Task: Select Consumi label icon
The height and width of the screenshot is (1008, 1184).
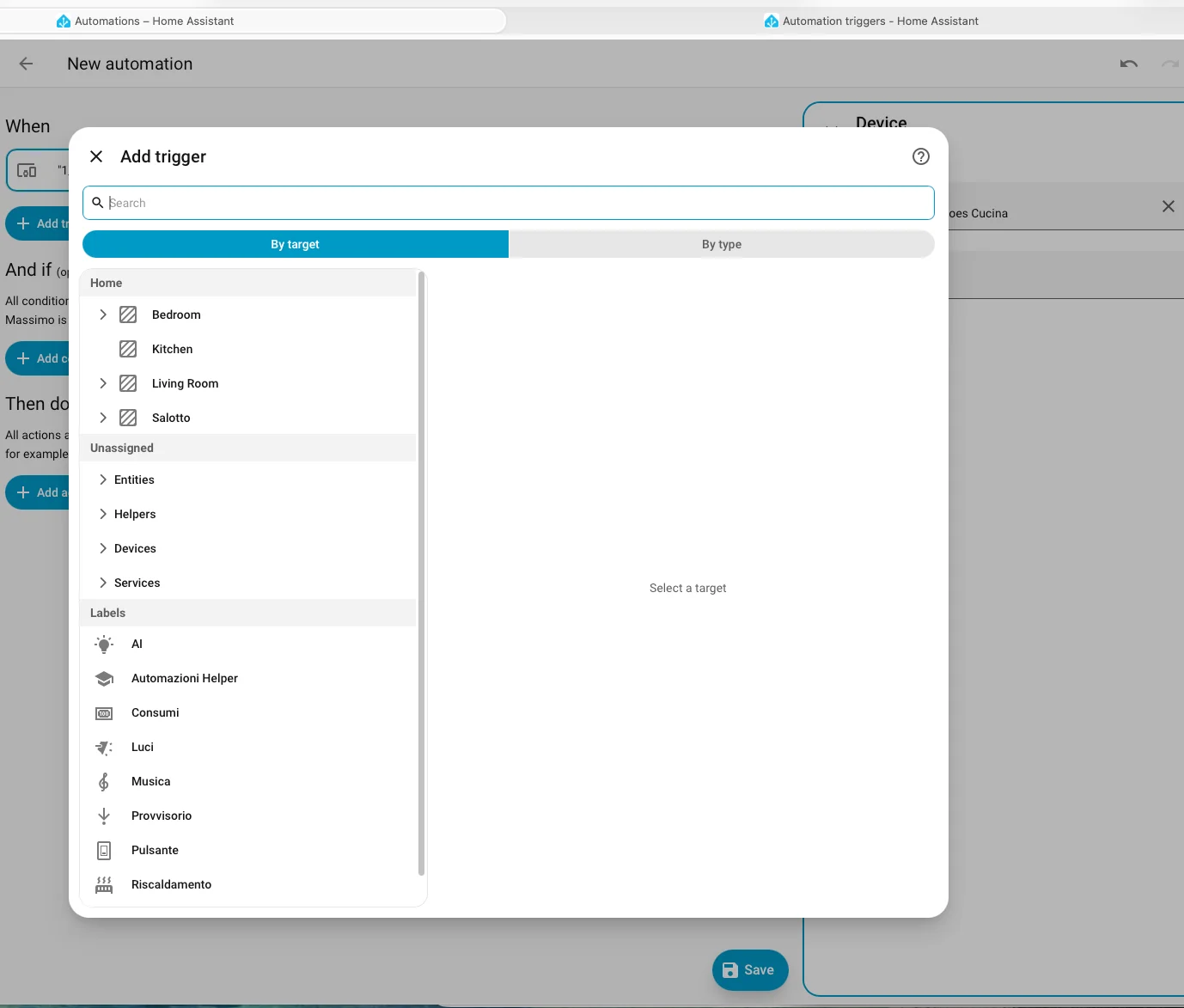Action: 104,713
